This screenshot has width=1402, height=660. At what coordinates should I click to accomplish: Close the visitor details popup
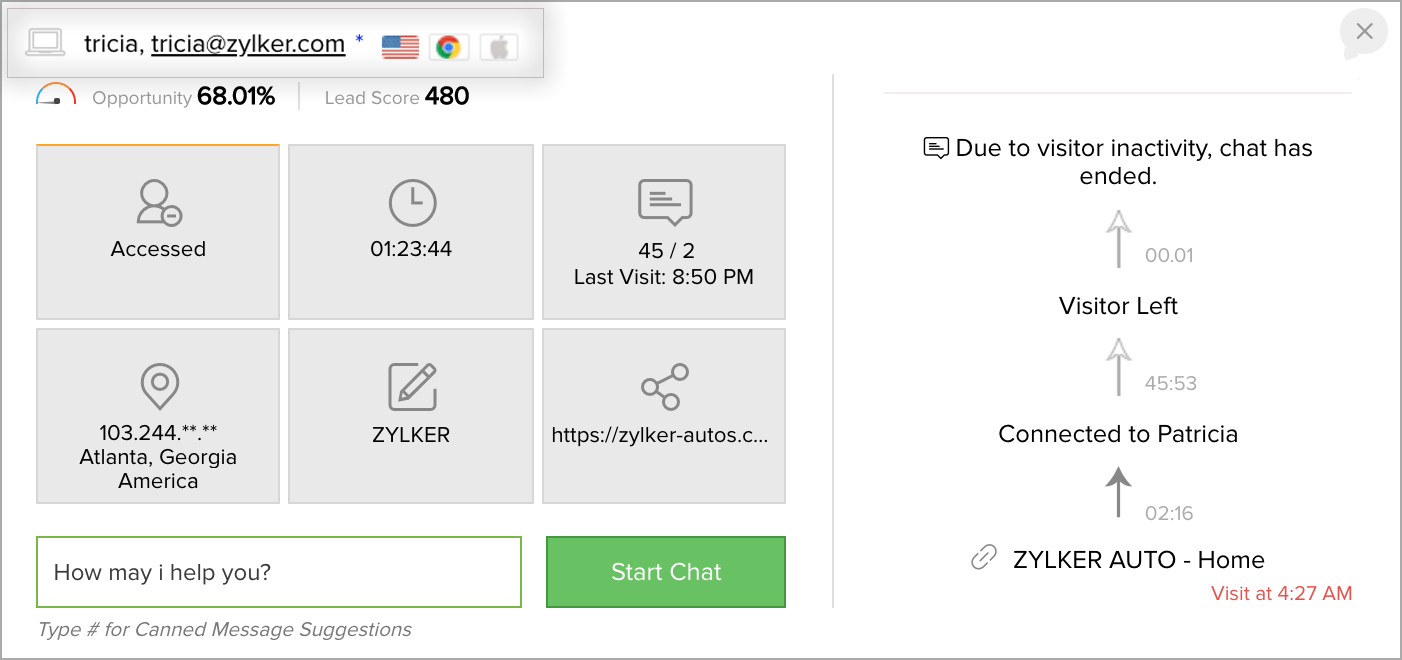click(1364, 32)
